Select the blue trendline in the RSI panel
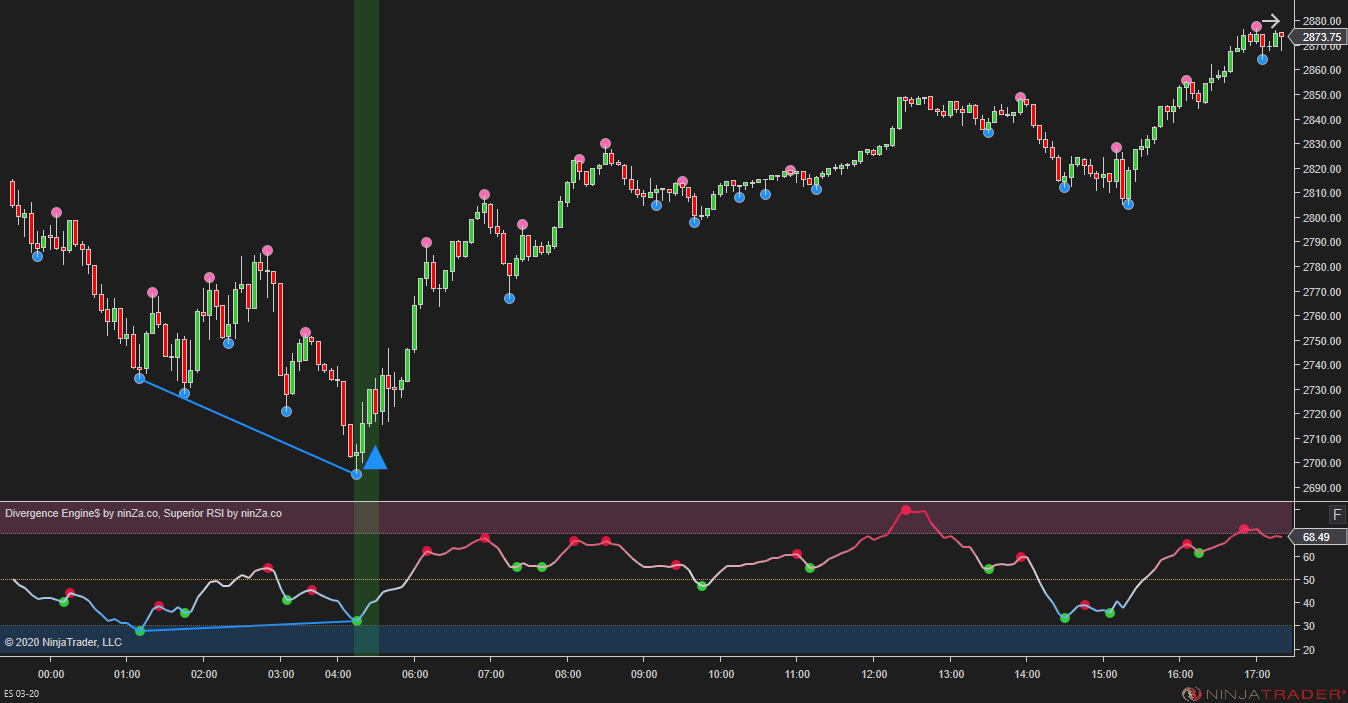This screenshot has height=703, width=1348. [250, 626]
